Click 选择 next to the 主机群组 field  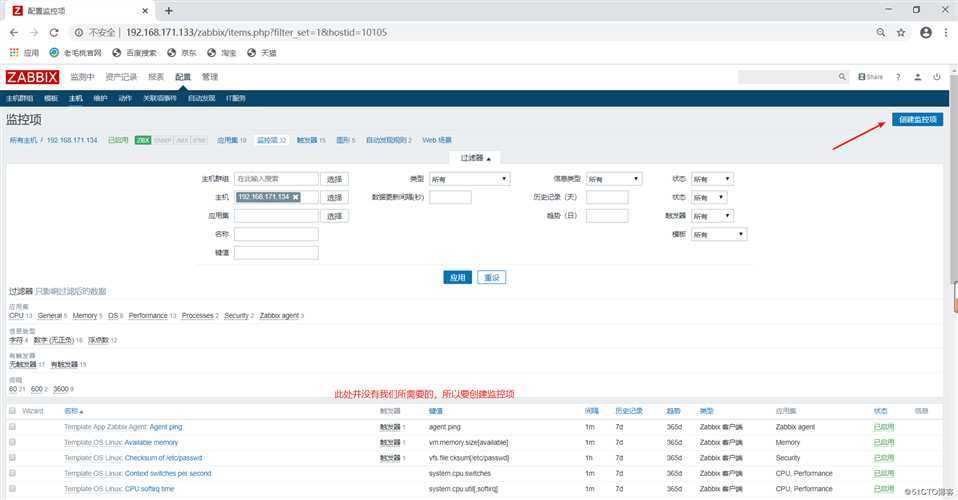pos(335,179)
